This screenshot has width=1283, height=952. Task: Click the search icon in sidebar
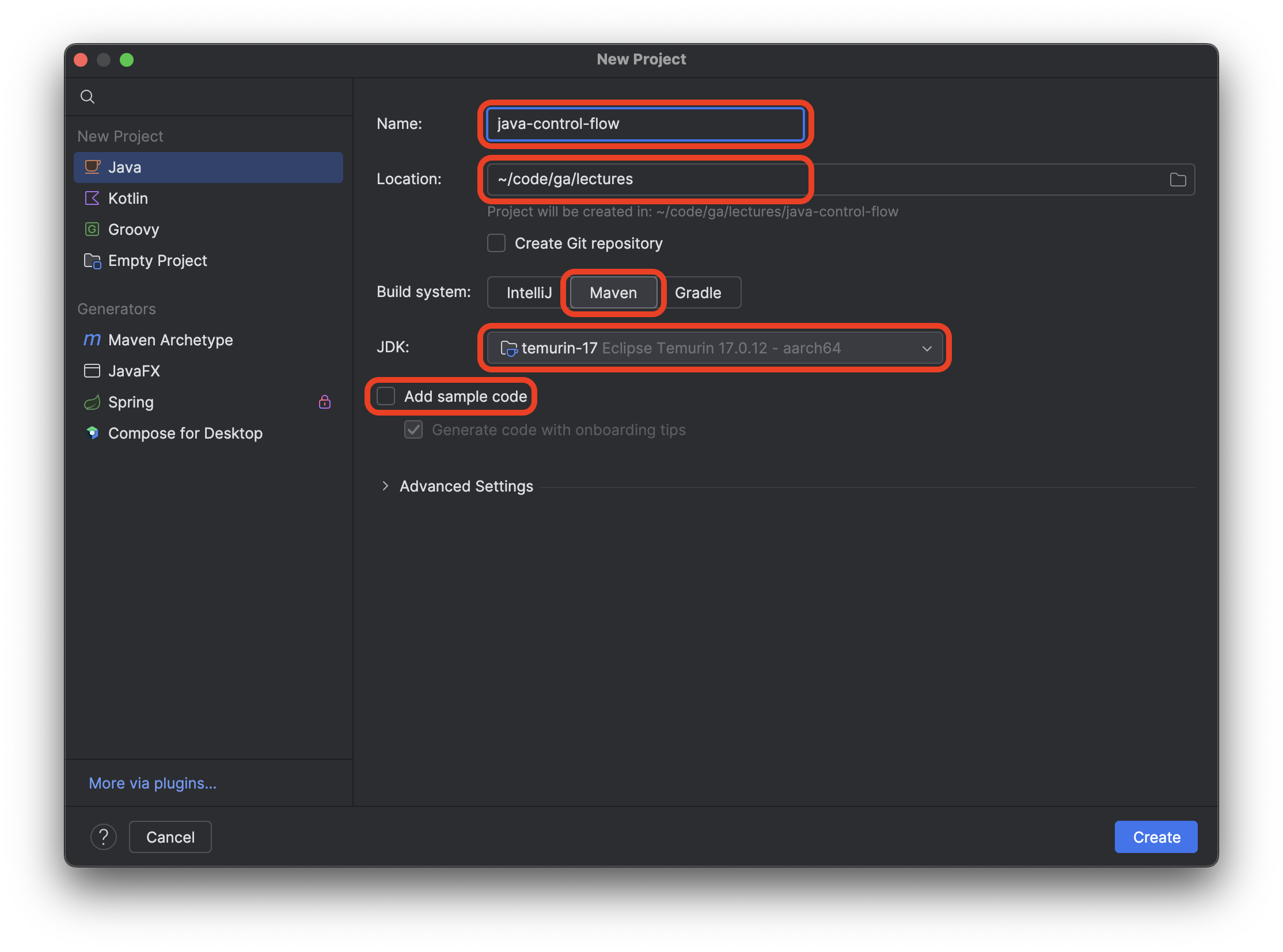coord(87,96)
